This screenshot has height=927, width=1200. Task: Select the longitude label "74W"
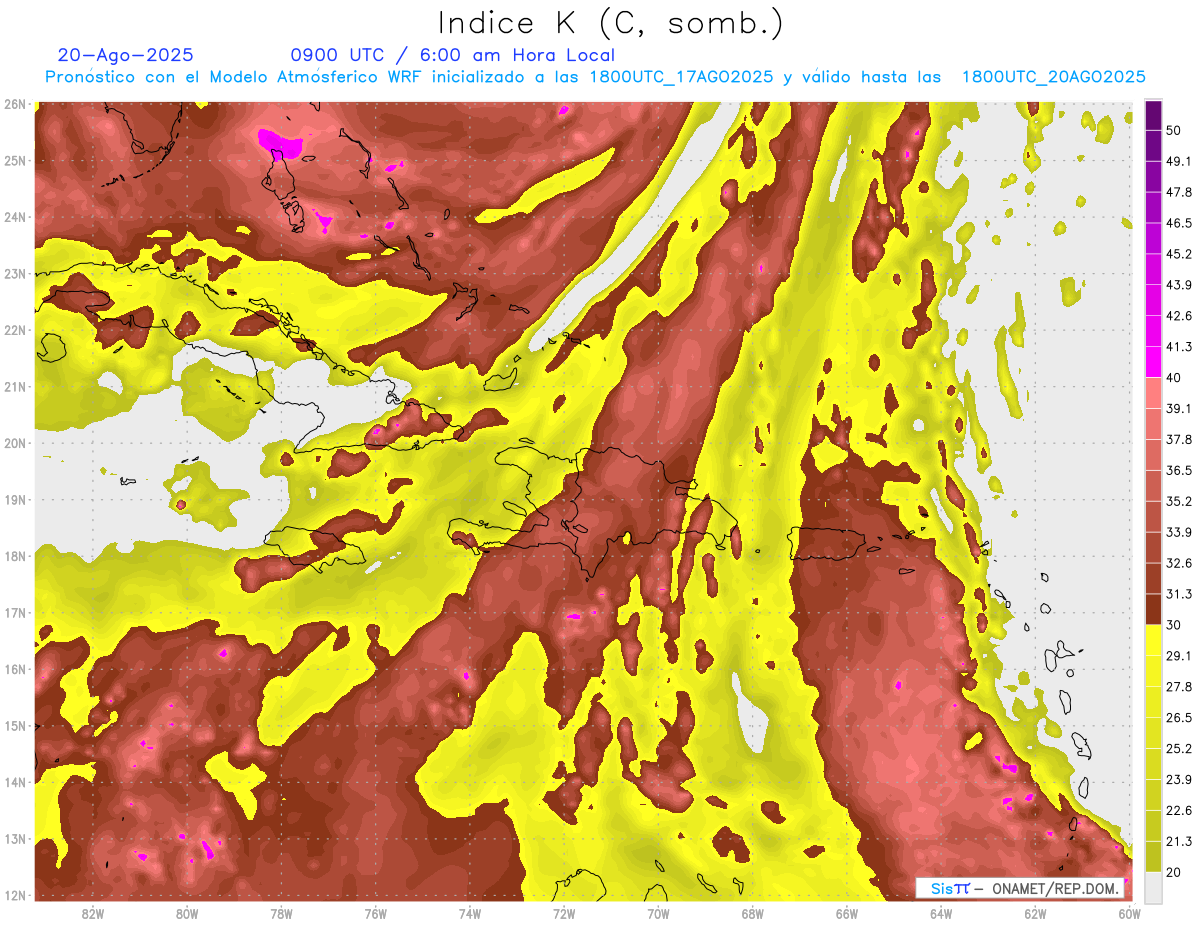click(x=469, y=914)
